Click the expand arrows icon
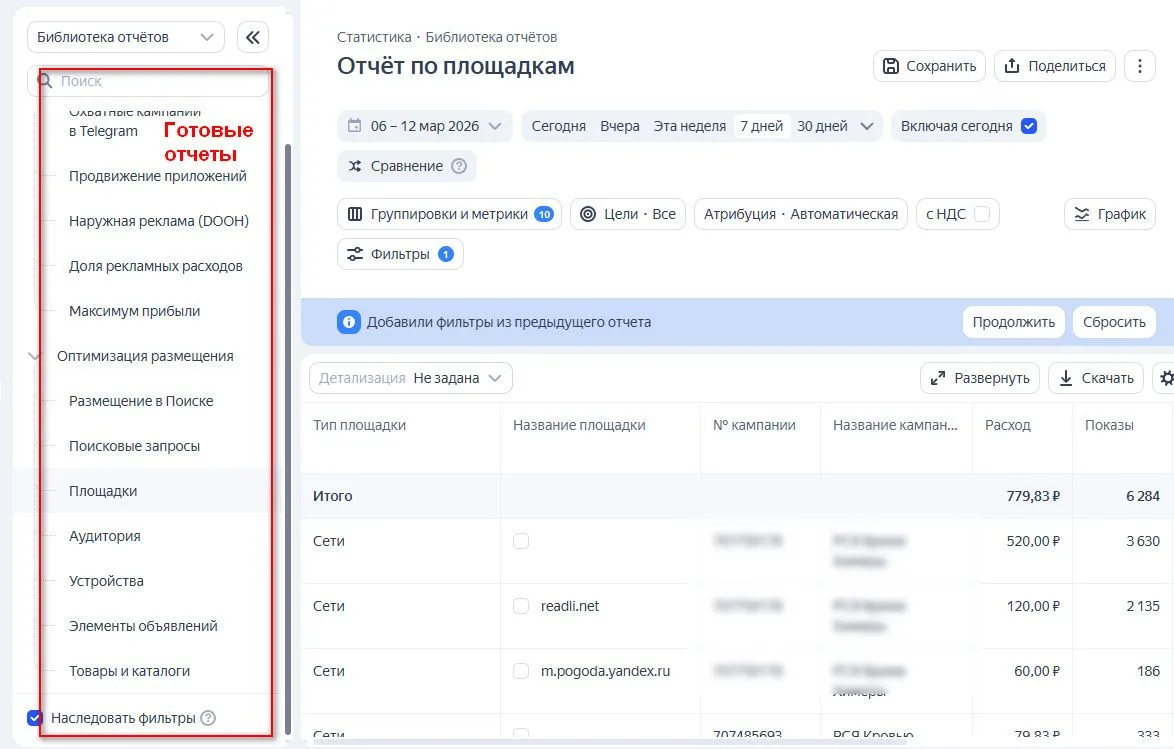Viewport: 1174px width, 749px height. click(x=937, y=378)
